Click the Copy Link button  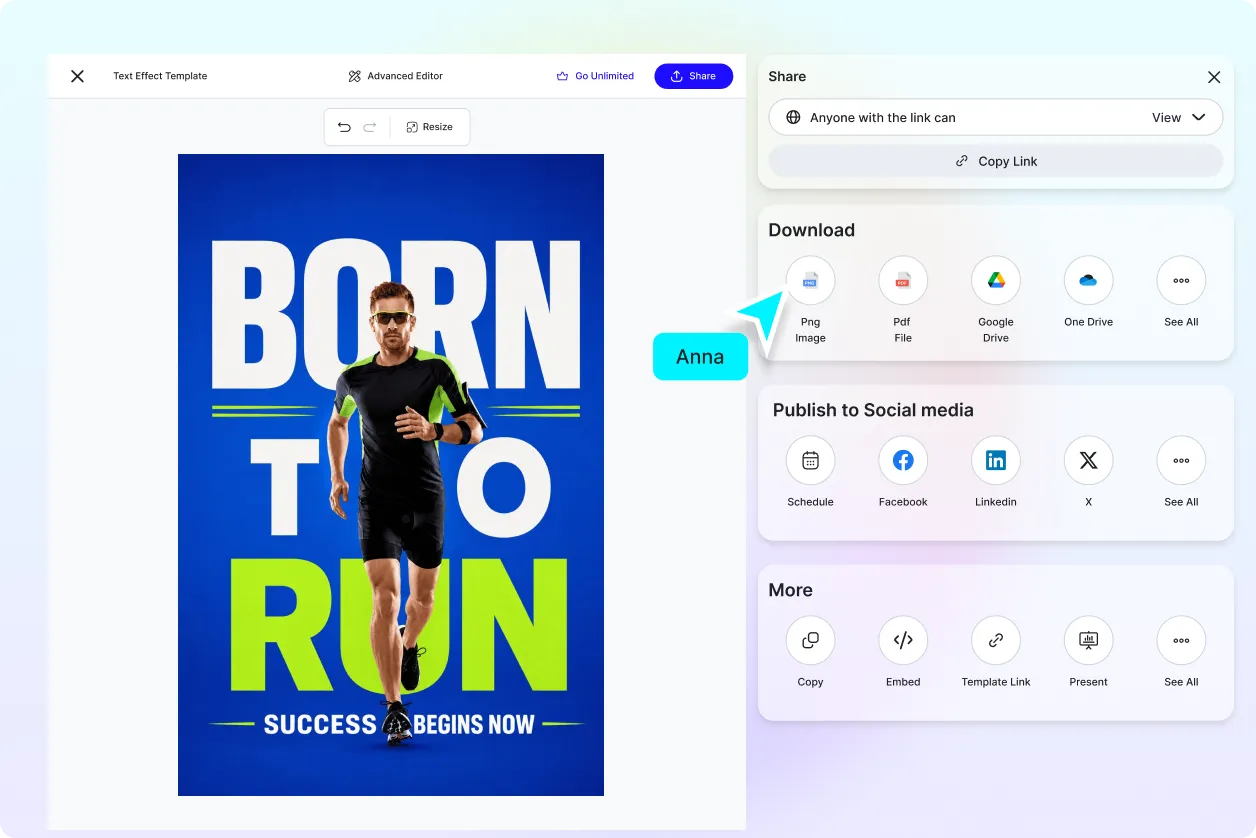click(x=996, y=161)
